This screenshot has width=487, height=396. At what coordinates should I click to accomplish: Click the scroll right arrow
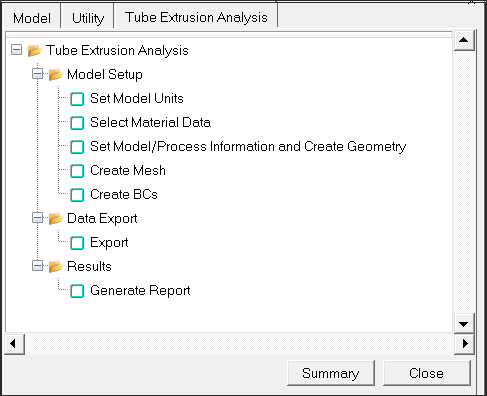[464, 343]
